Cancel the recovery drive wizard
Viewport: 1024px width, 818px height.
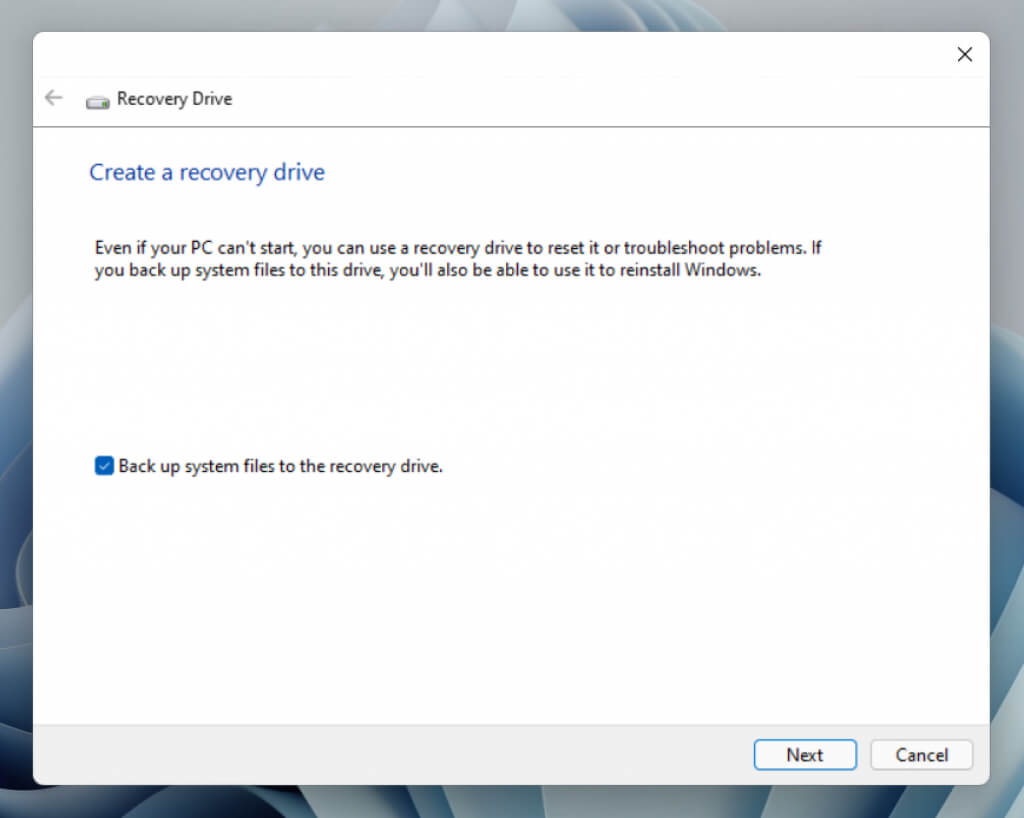[x=921, y=755]
